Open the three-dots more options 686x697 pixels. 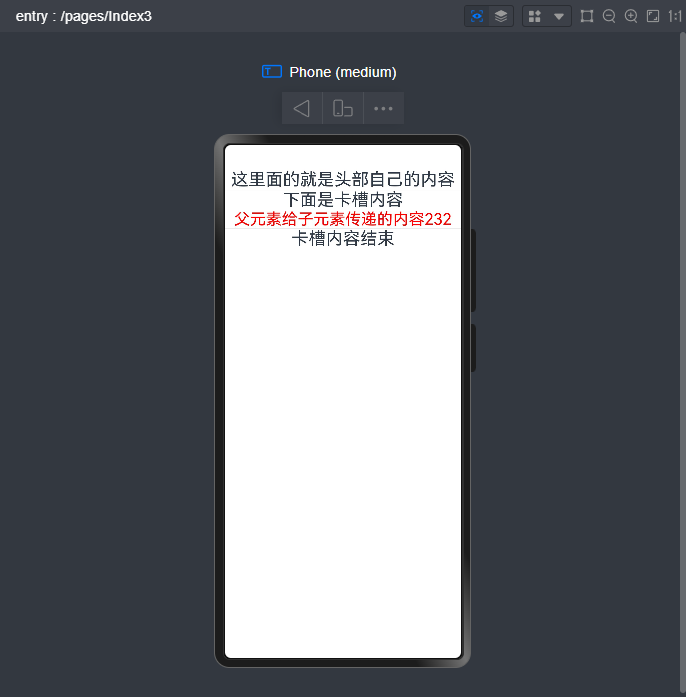[384, 108]
